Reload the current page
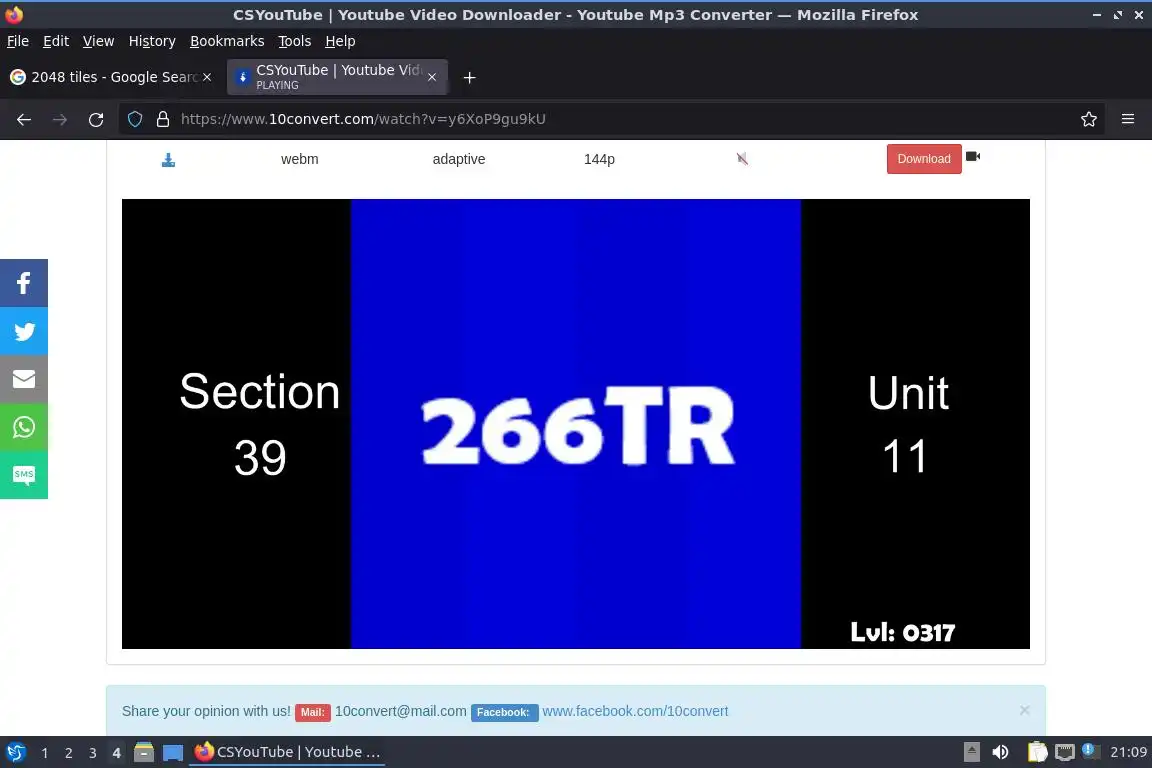This screenshot has width=1152, height=768. [96, 119]
